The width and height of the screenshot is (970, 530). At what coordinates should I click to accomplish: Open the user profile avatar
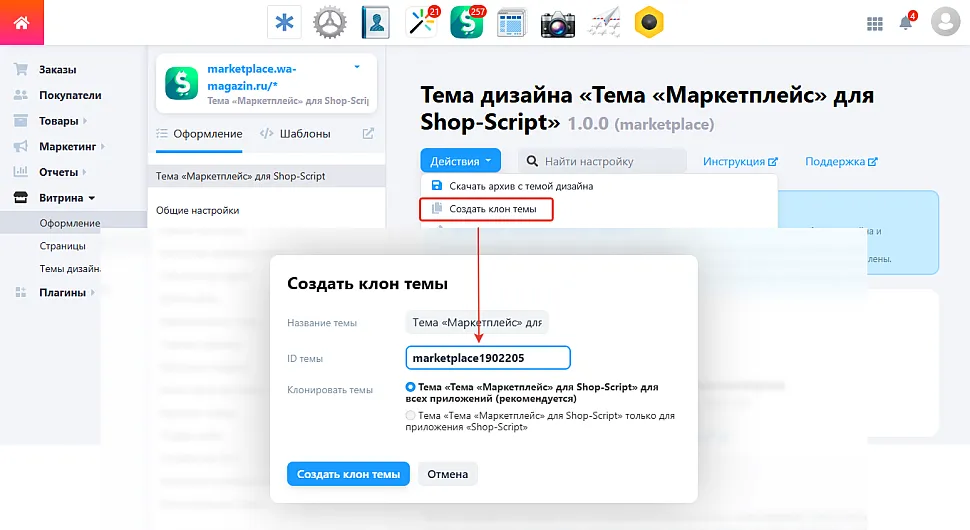pyautogui.click(x=945, y=22)
